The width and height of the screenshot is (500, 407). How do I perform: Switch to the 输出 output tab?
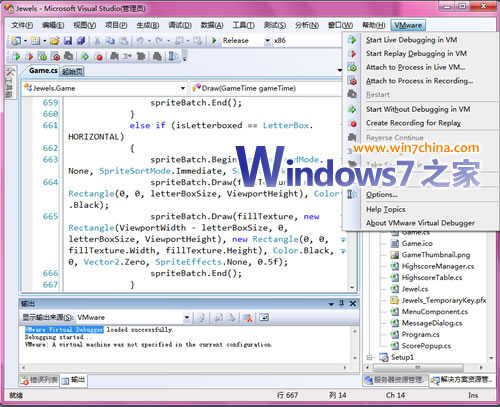[74, 380]
